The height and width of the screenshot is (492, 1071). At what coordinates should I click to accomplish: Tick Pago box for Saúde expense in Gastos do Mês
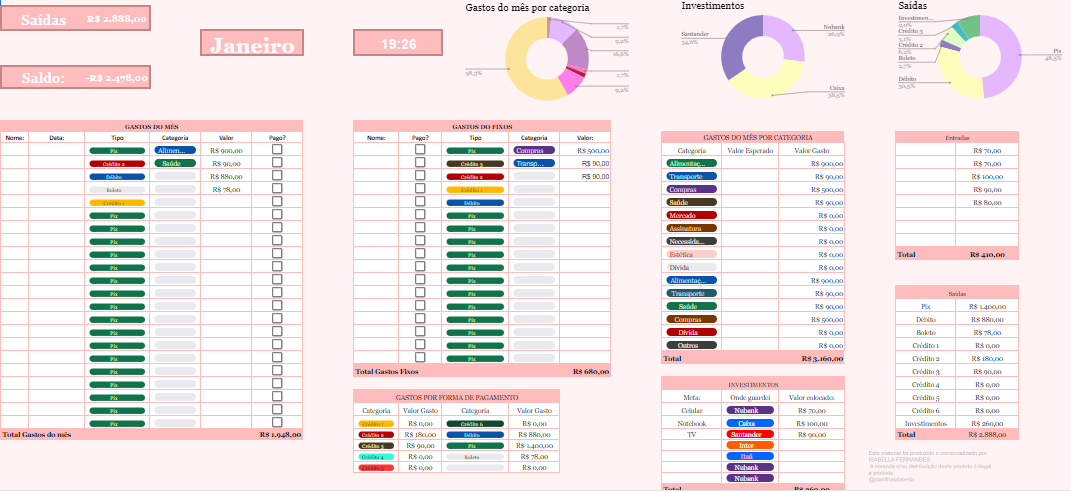[277, 162]
